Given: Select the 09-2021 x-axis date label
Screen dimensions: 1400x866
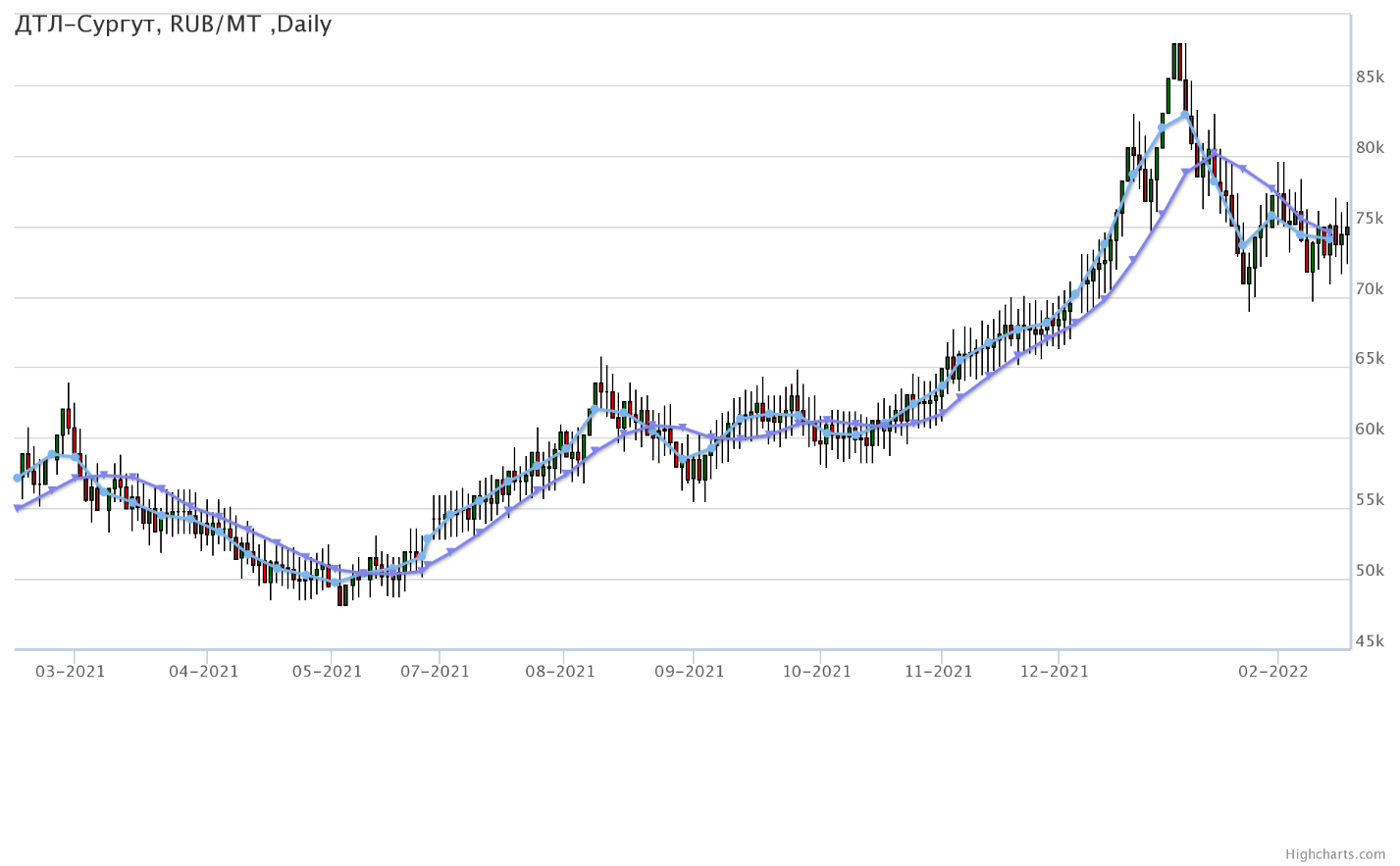Looking at the screenshot, I should point(689,672).
